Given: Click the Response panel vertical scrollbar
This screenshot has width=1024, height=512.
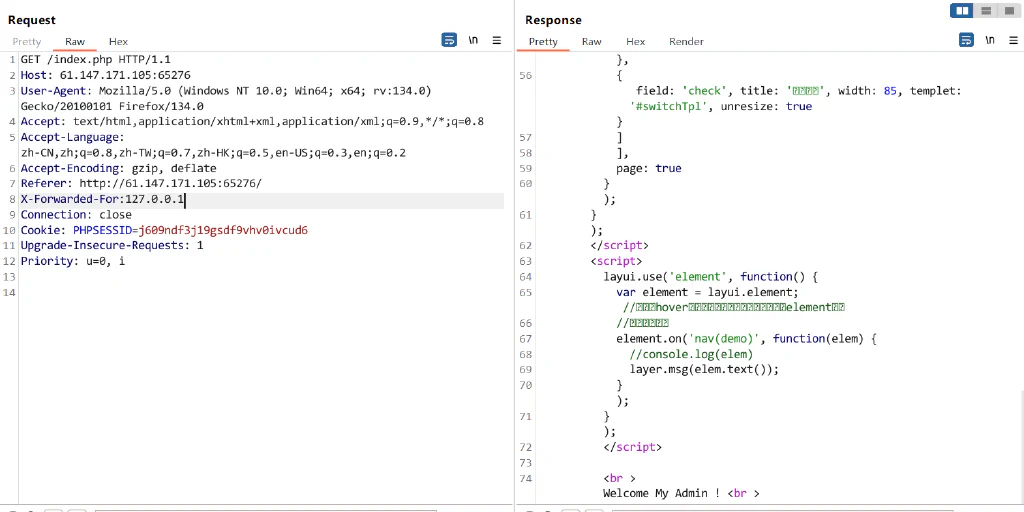Looking at the screenshot, I should click(x=1021, y=446).
